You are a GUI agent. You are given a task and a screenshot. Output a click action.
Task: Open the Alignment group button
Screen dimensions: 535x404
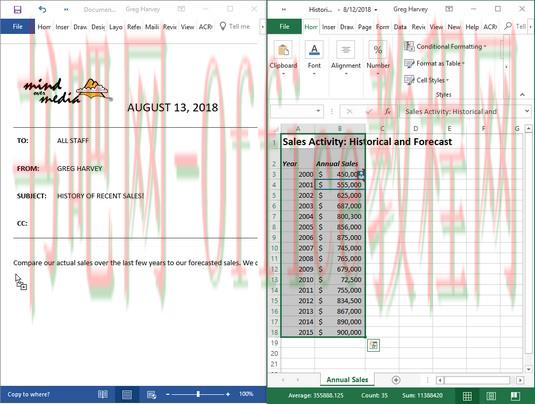[x=346, y=57]
